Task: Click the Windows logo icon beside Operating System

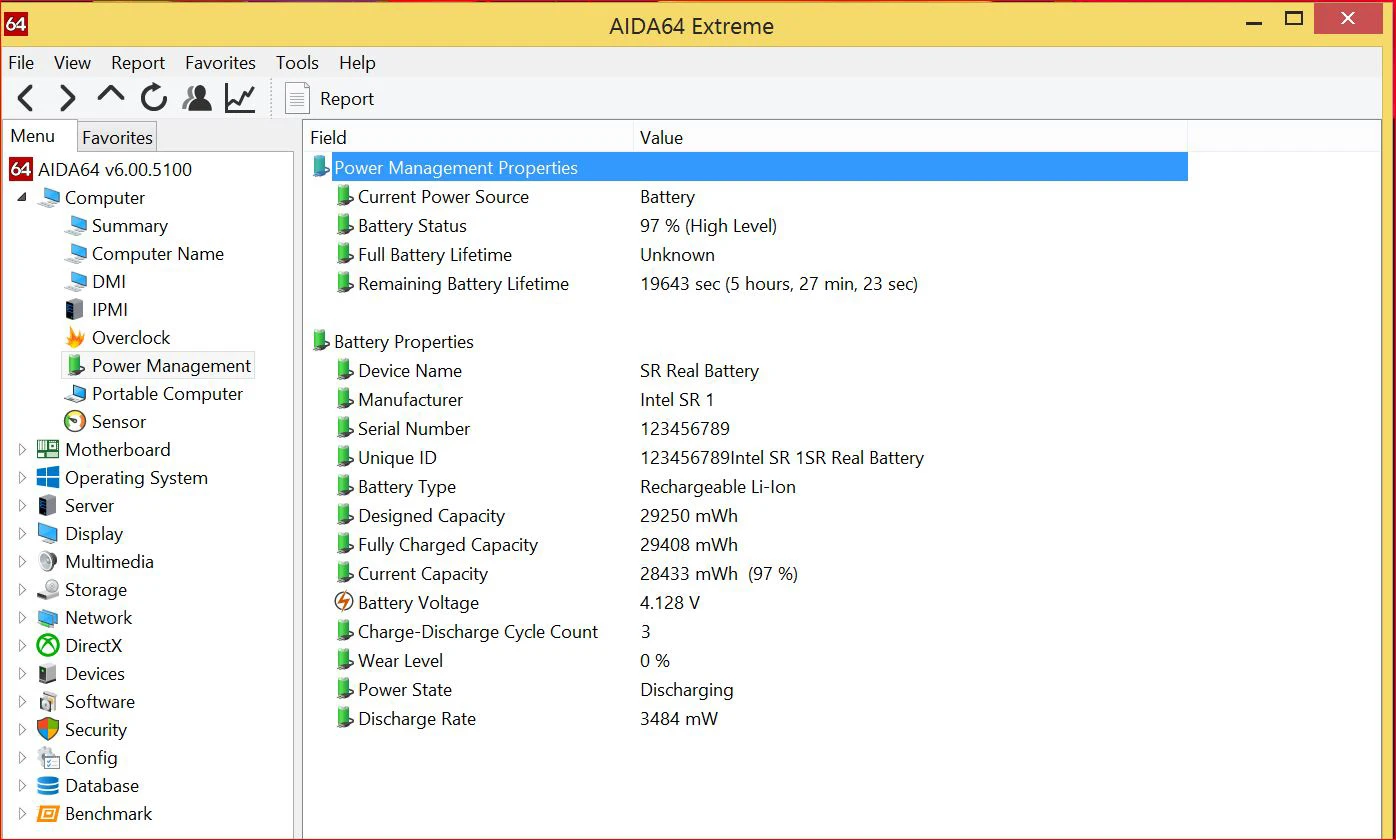Action: coord(48,478)
